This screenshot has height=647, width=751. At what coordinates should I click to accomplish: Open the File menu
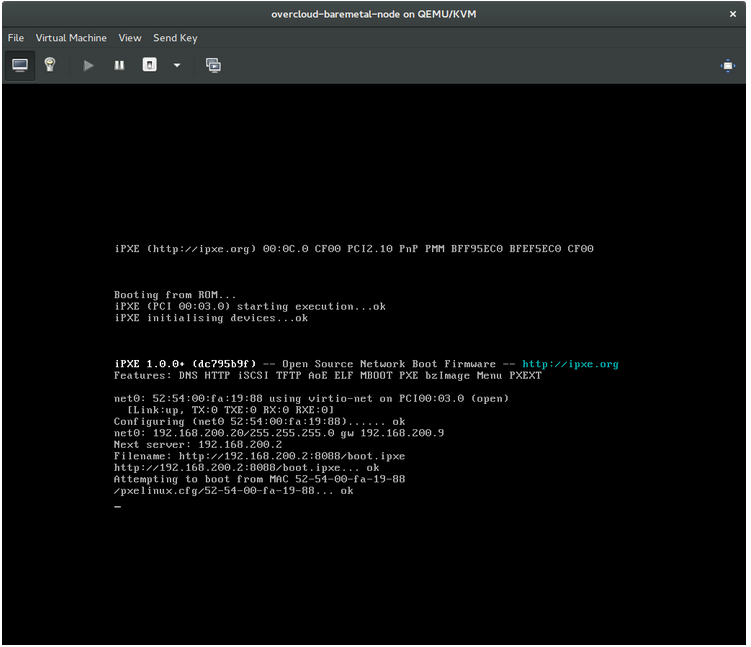pos(16,38)
